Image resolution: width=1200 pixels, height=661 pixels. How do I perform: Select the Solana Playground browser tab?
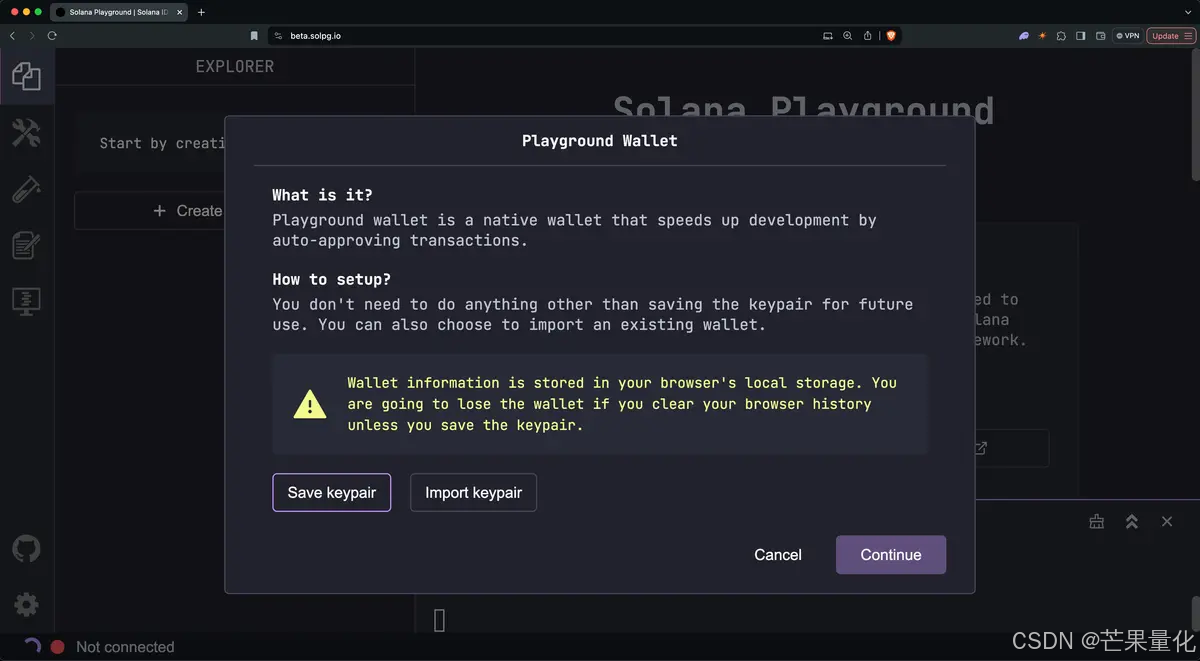[x=118, y=12]
